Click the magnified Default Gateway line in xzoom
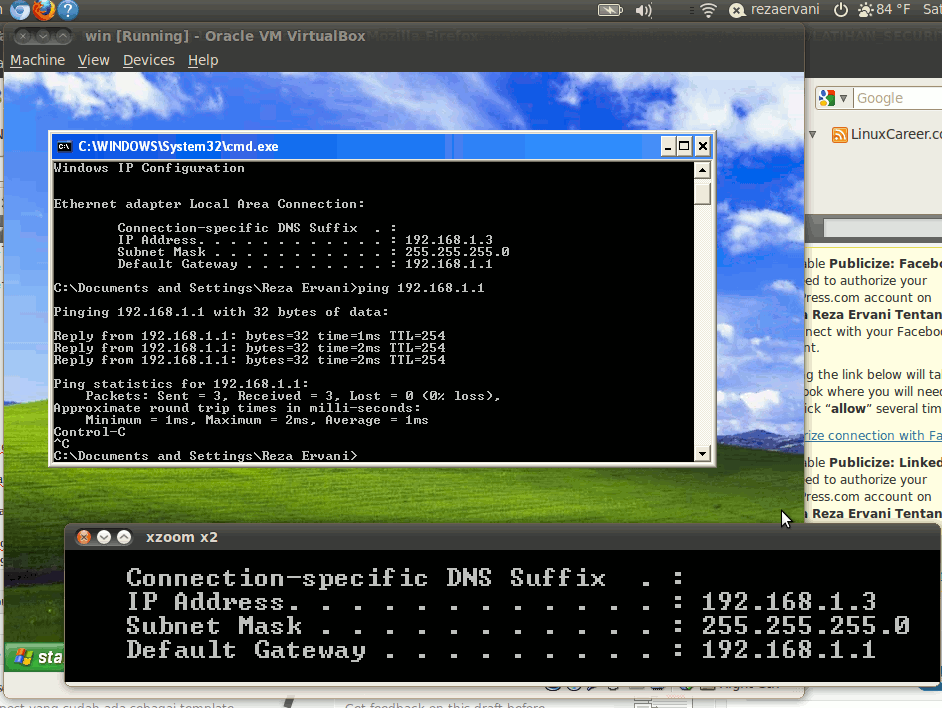 (500, 650)
